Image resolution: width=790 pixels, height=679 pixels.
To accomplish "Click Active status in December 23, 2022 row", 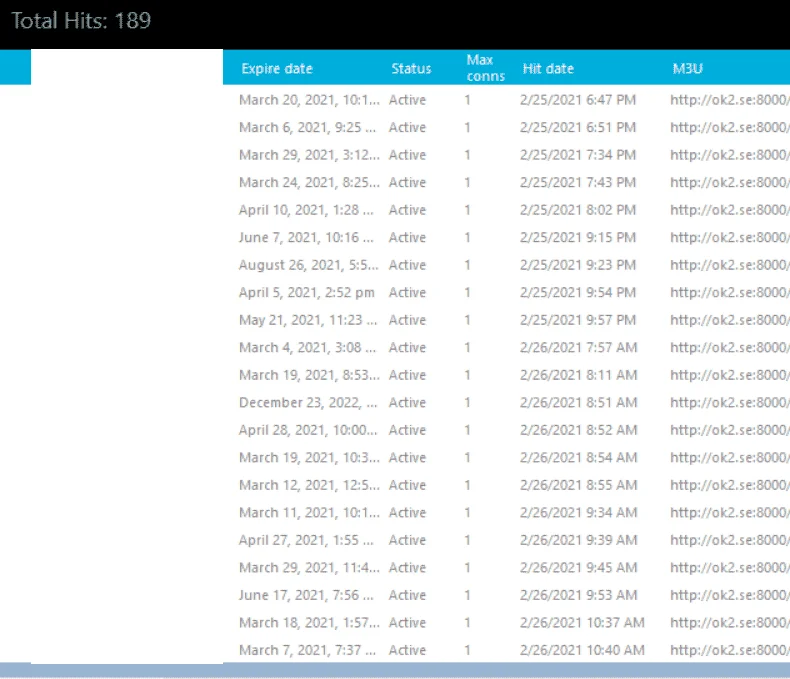I will pos(407,402).
